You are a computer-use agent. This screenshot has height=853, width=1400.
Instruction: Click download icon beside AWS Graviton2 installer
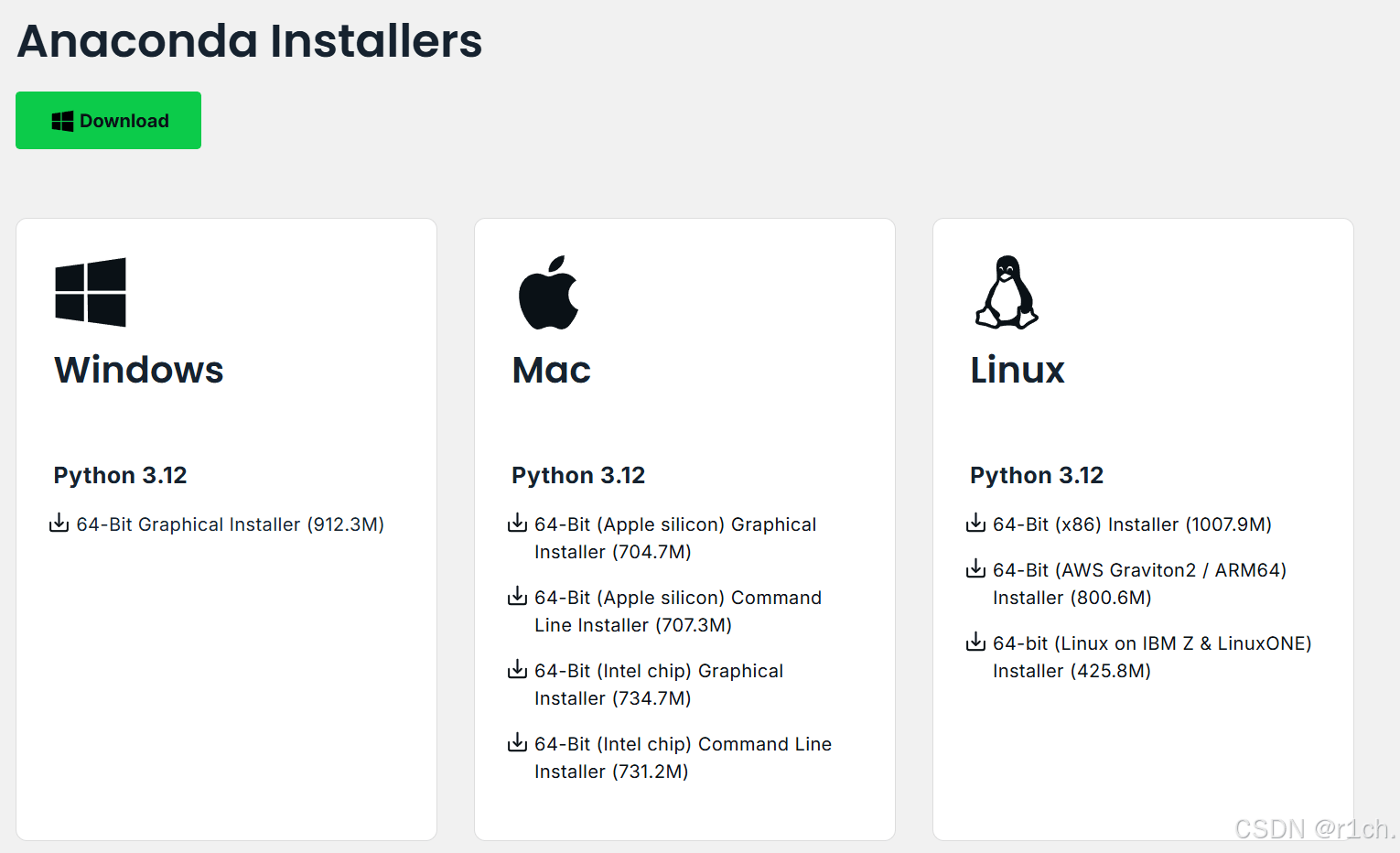[975, 569]
